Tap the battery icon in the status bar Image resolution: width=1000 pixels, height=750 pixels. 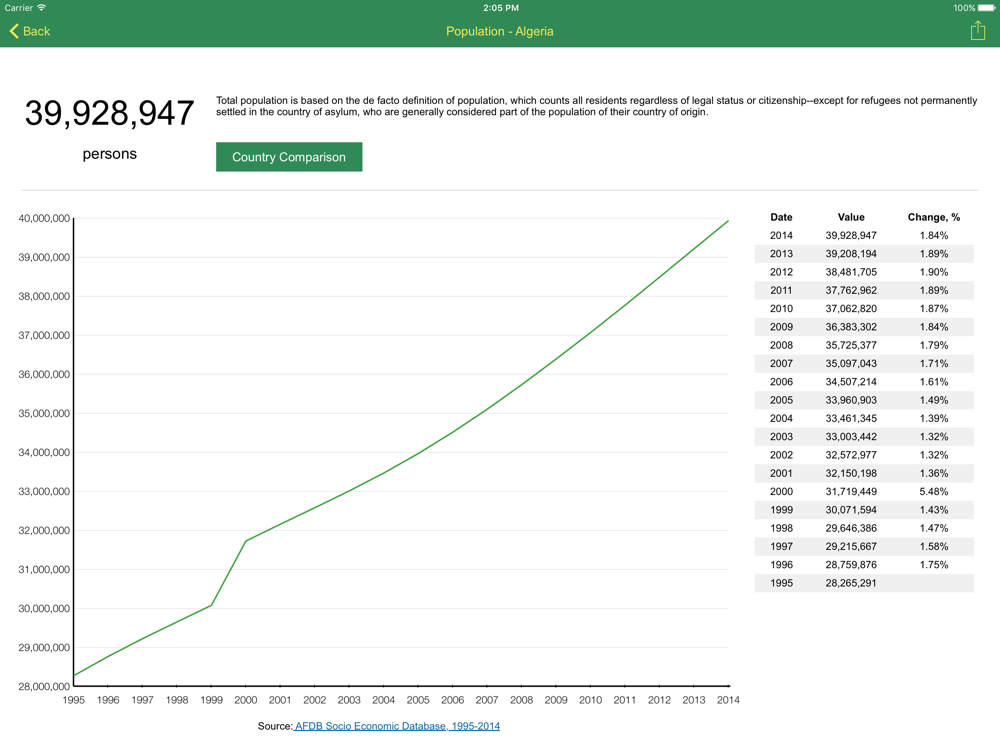pyautogui.click(x=986, y=8)
